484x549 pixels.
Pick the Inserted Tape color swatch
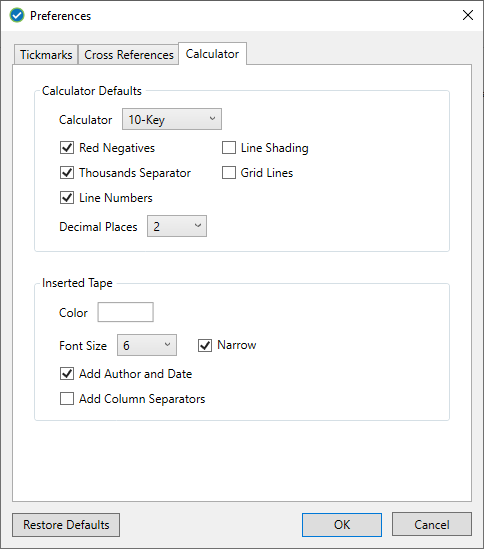[125, 312]
